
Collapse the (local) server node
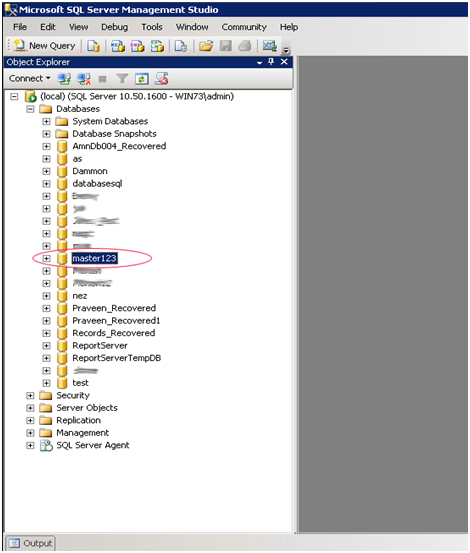click(x=14, y=97)
